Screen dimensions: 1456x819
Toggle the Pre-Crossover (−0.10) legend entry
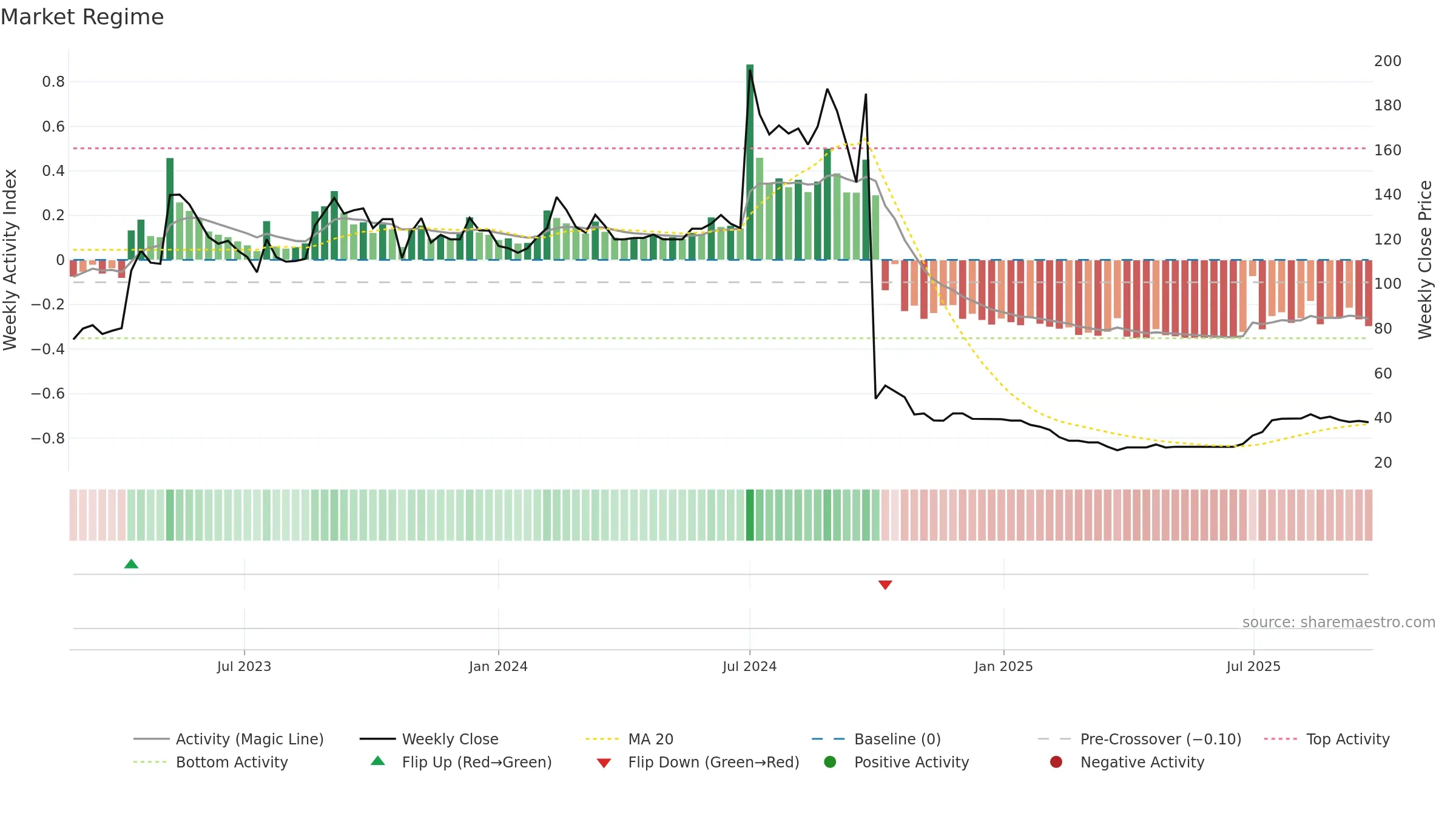1139,739
